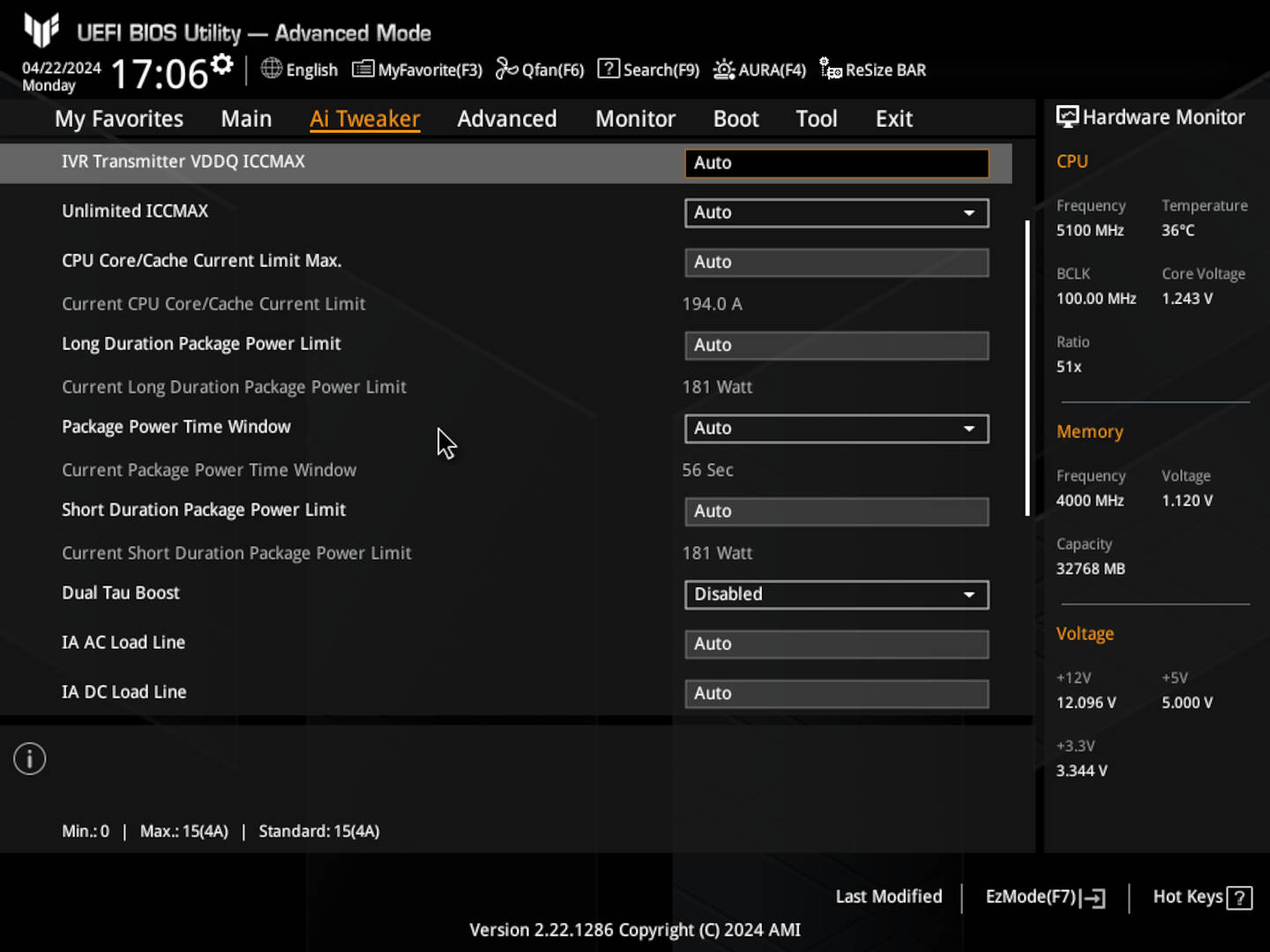Switch to the Main tab

click(x=246, y=119)
